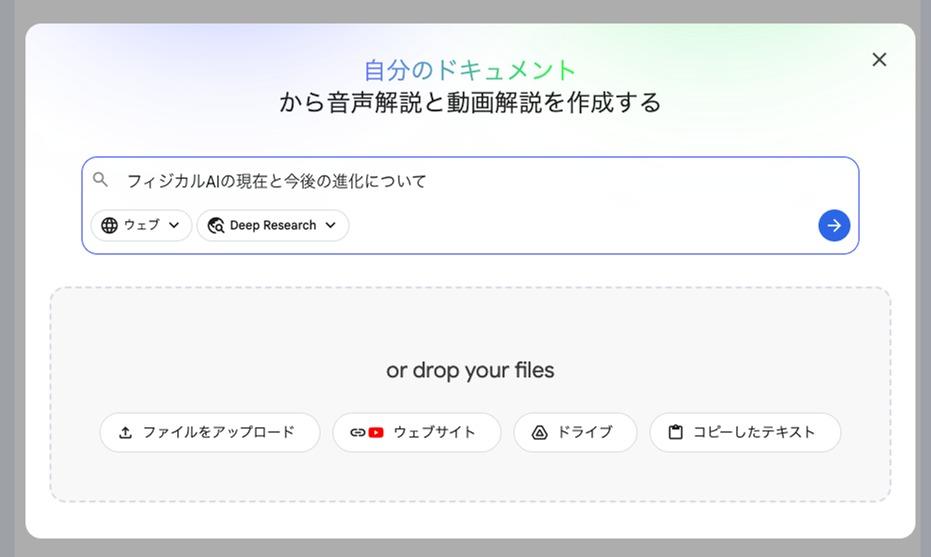Click the 自分のドキュメント heading text
This screenshot has height=557, width=931.
470,70
